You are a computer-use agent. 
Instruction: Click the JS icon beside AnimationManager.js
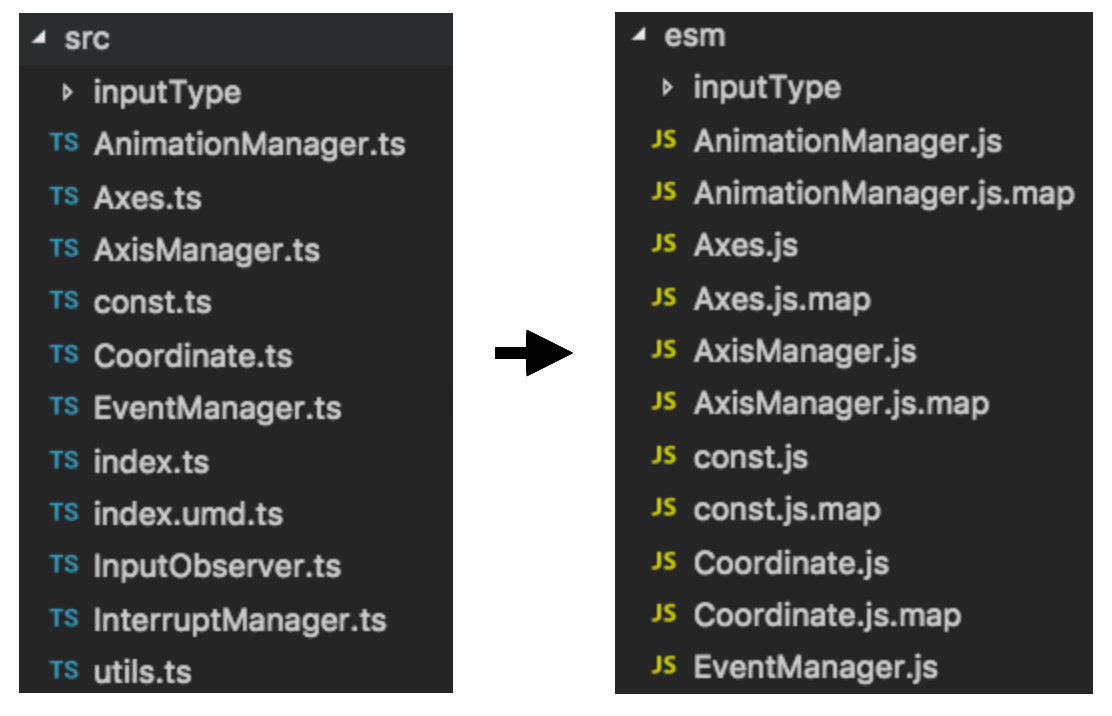663,140
